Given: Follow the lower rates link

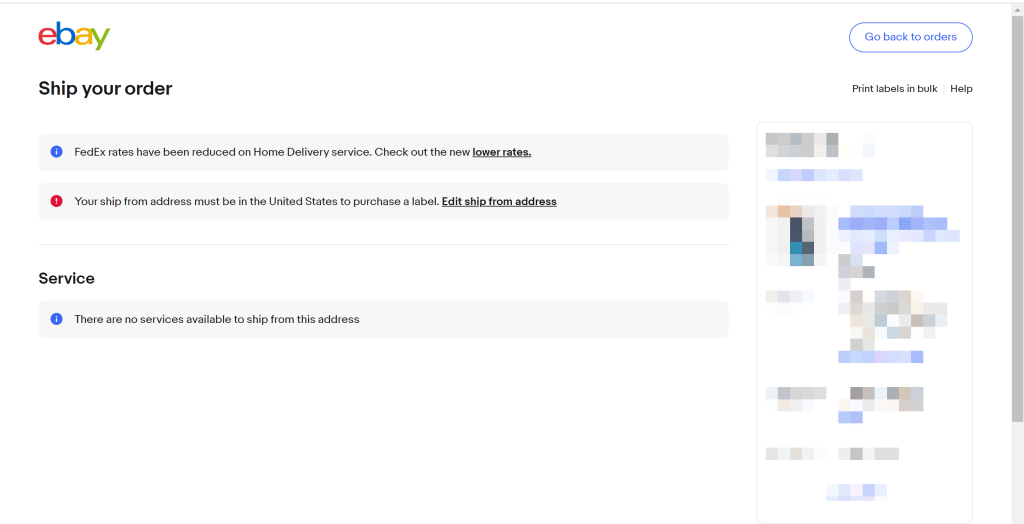Looking at the screenshot, I should pos(502,152).
